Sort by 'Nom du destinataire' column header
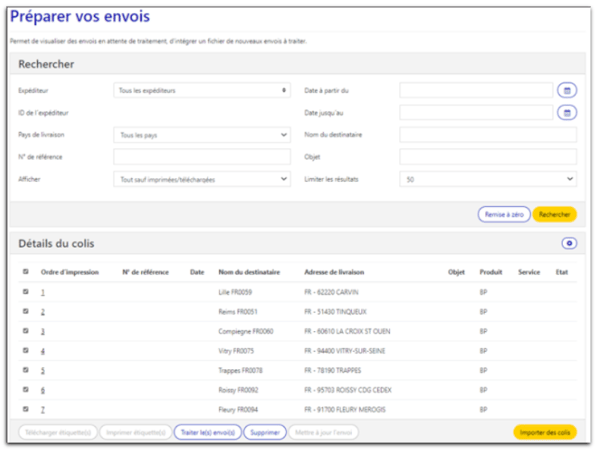The width and height of the screenshot is (600, 451). 249,272
